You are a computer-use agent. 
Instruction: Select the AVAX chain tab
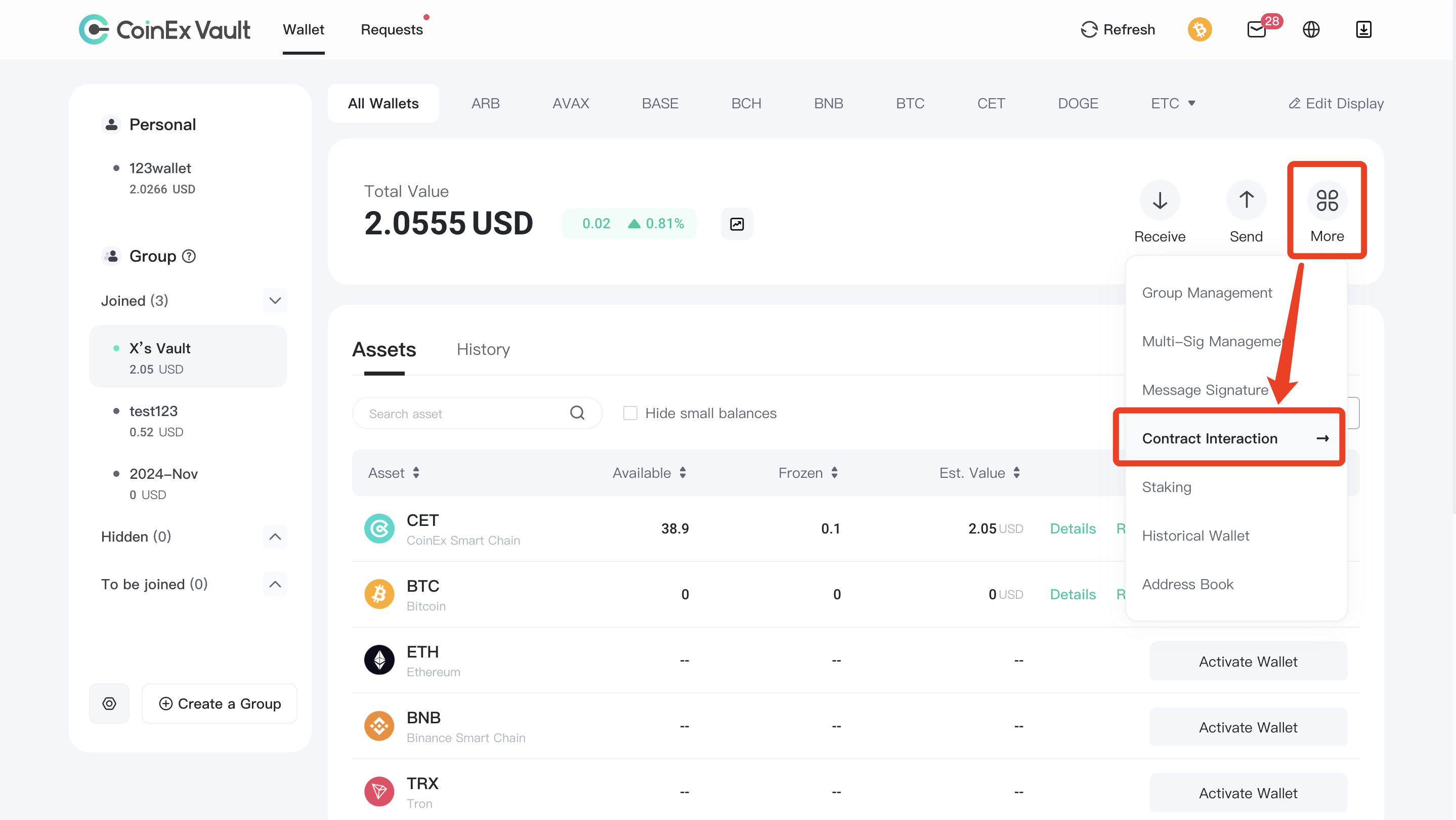571,103
